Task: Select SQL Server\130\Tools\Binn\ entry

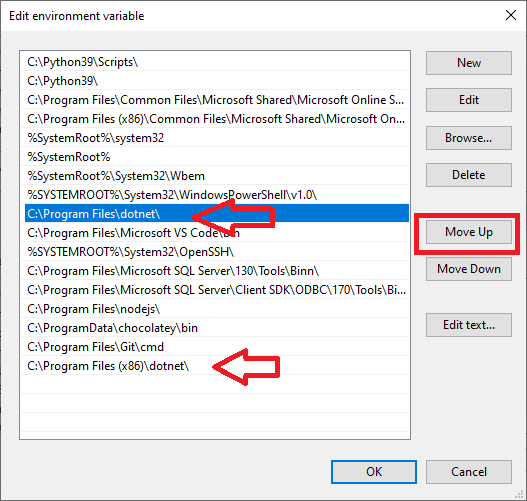Action: click(215, 270)
